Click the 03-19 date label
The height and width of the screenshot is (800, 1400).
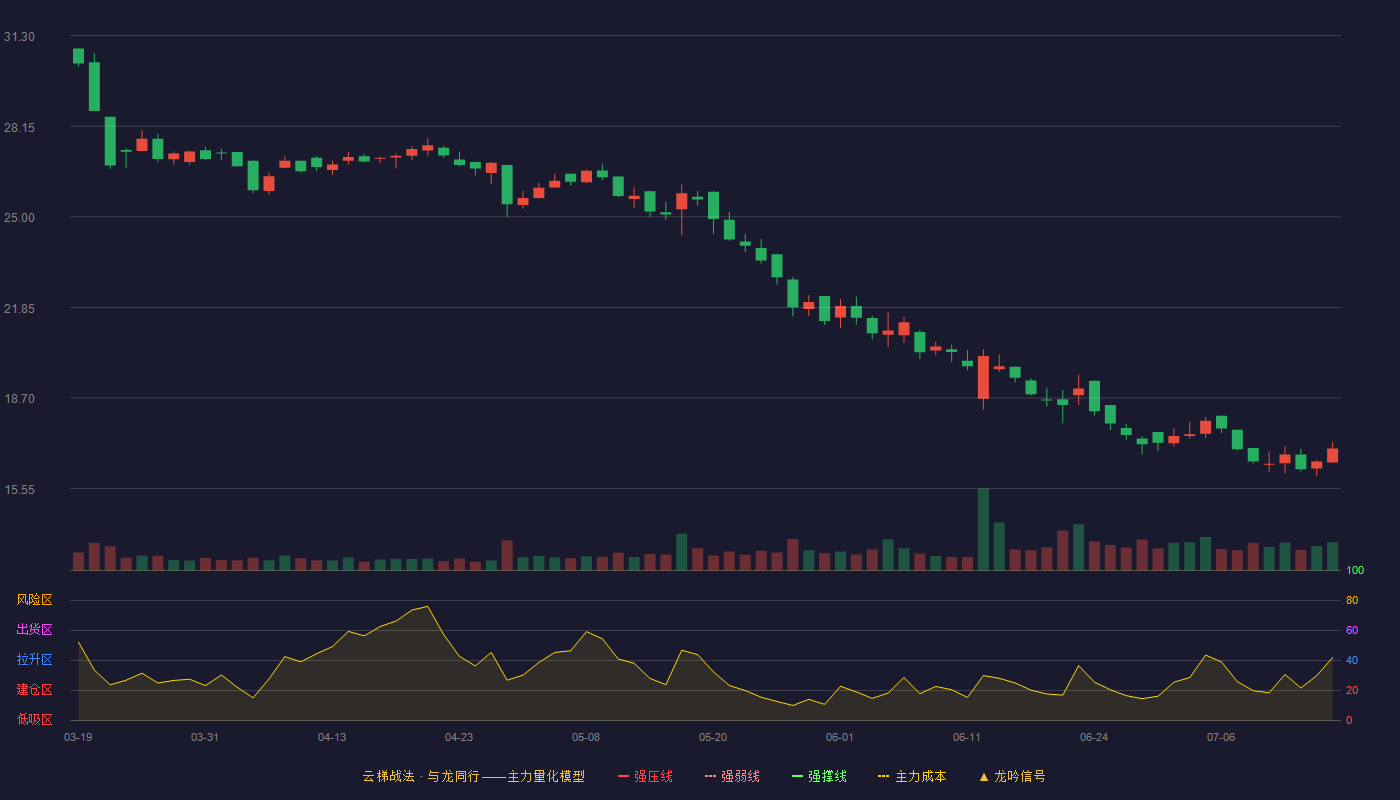point(78,737)
